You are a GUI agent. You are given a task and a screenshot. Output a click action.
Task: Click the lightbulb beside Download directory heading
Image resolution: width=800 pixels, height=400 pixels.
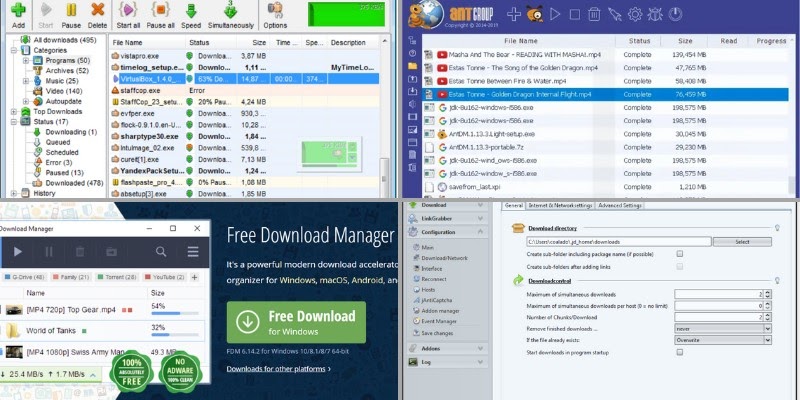[x=777, y=228]
